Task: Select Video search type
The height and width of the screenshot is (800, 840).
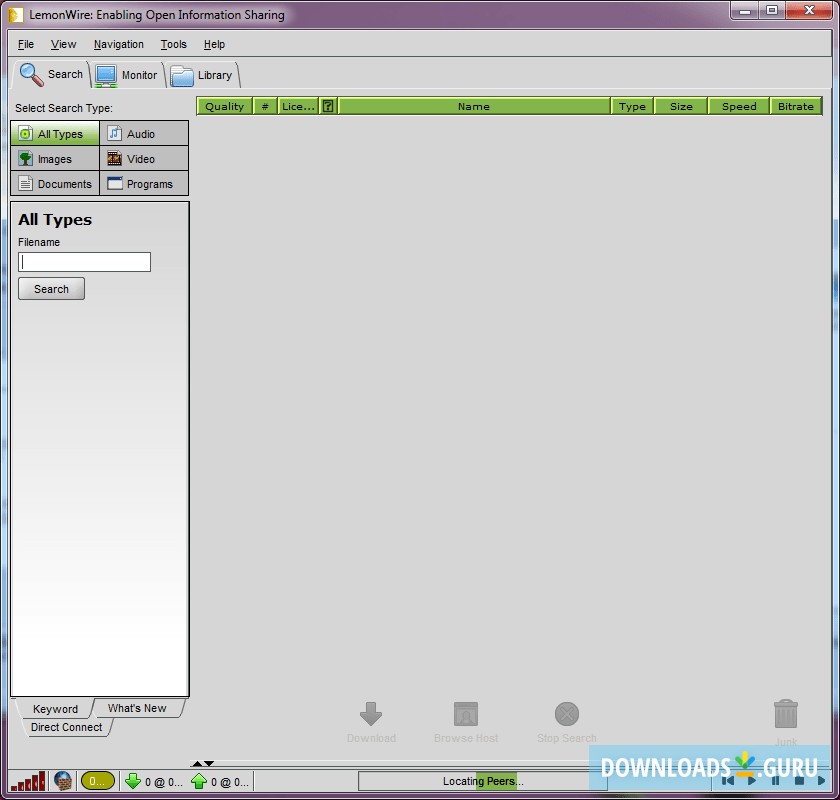Action: (x=144, y=159)
